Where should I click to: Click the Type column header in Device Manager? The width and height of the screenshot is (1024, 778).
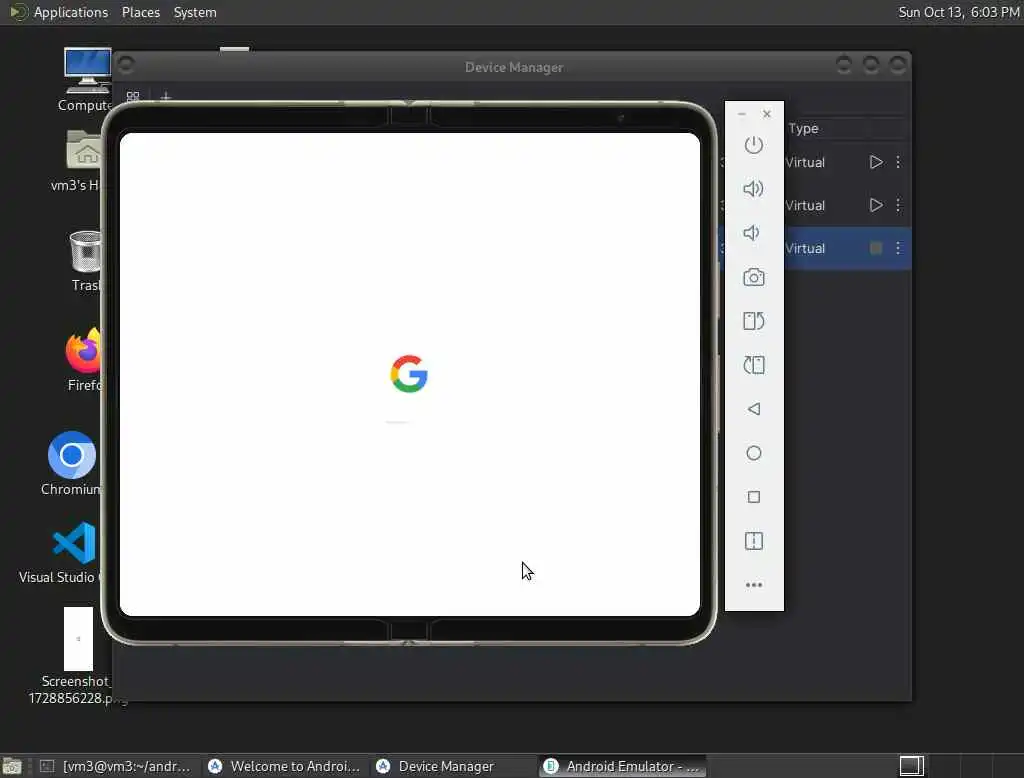coord(803,129)
